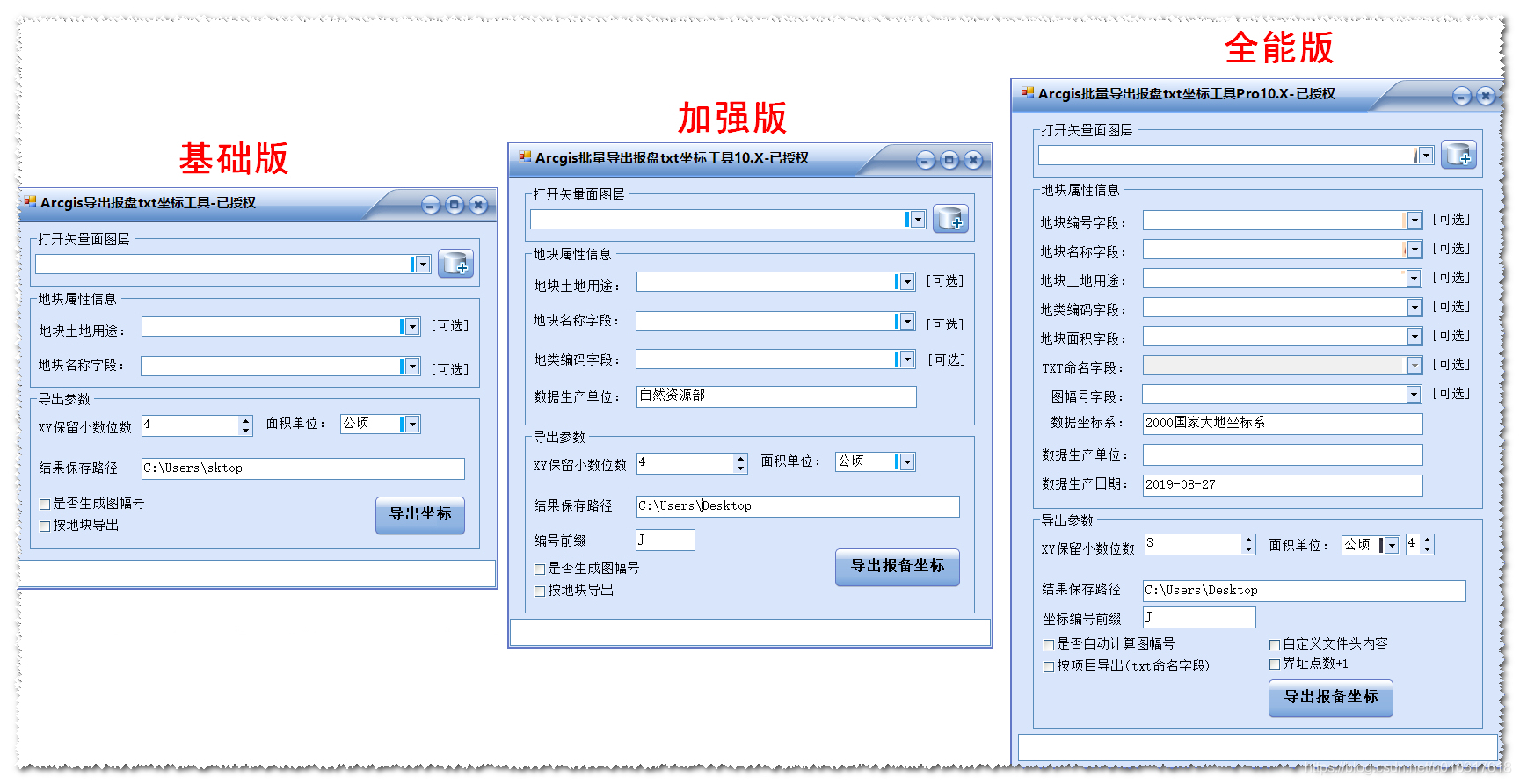Click app icon in 加强版 title bar
The height and width of the screenshot is (784, 1520).
(525, 157)
